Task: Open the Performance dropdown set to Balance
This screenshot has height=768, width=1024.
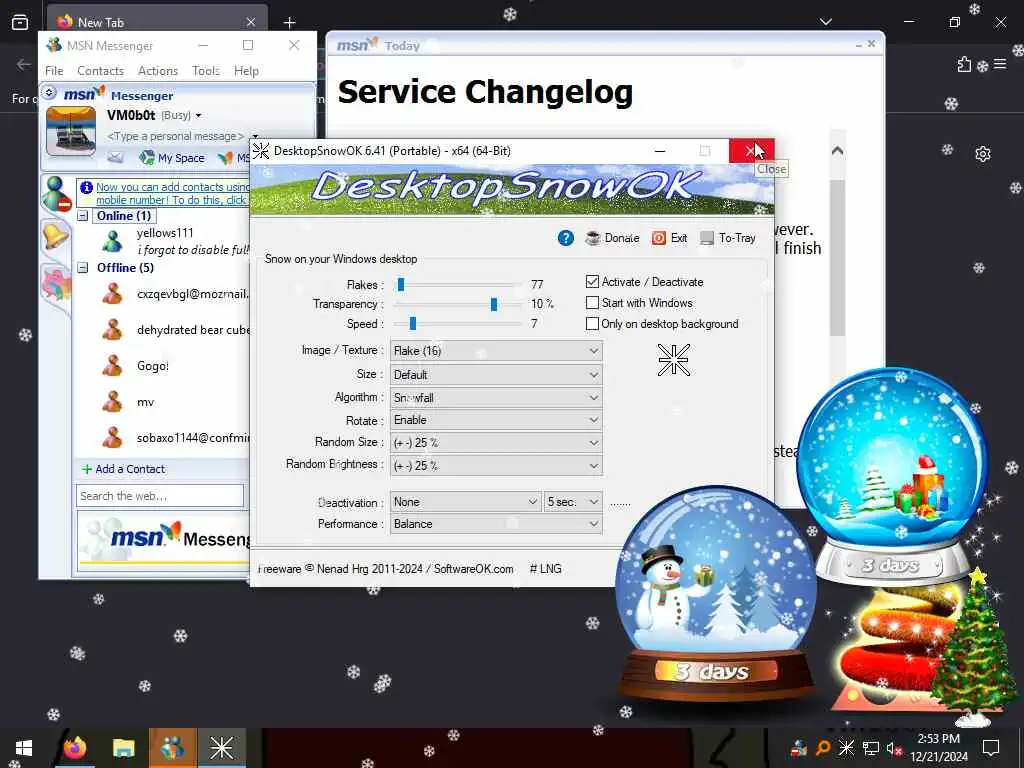Action: [496, 524]
